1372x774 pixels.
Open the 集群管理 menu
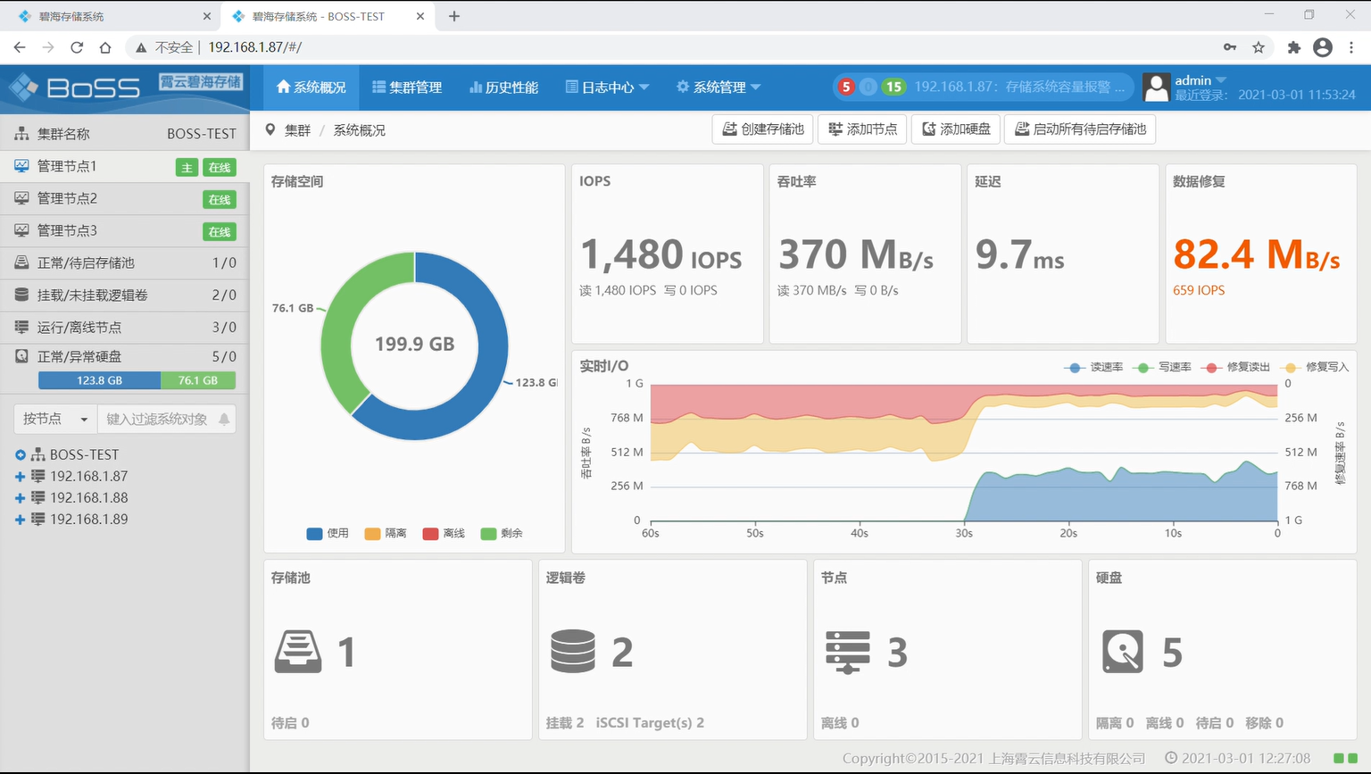point(407,87)
